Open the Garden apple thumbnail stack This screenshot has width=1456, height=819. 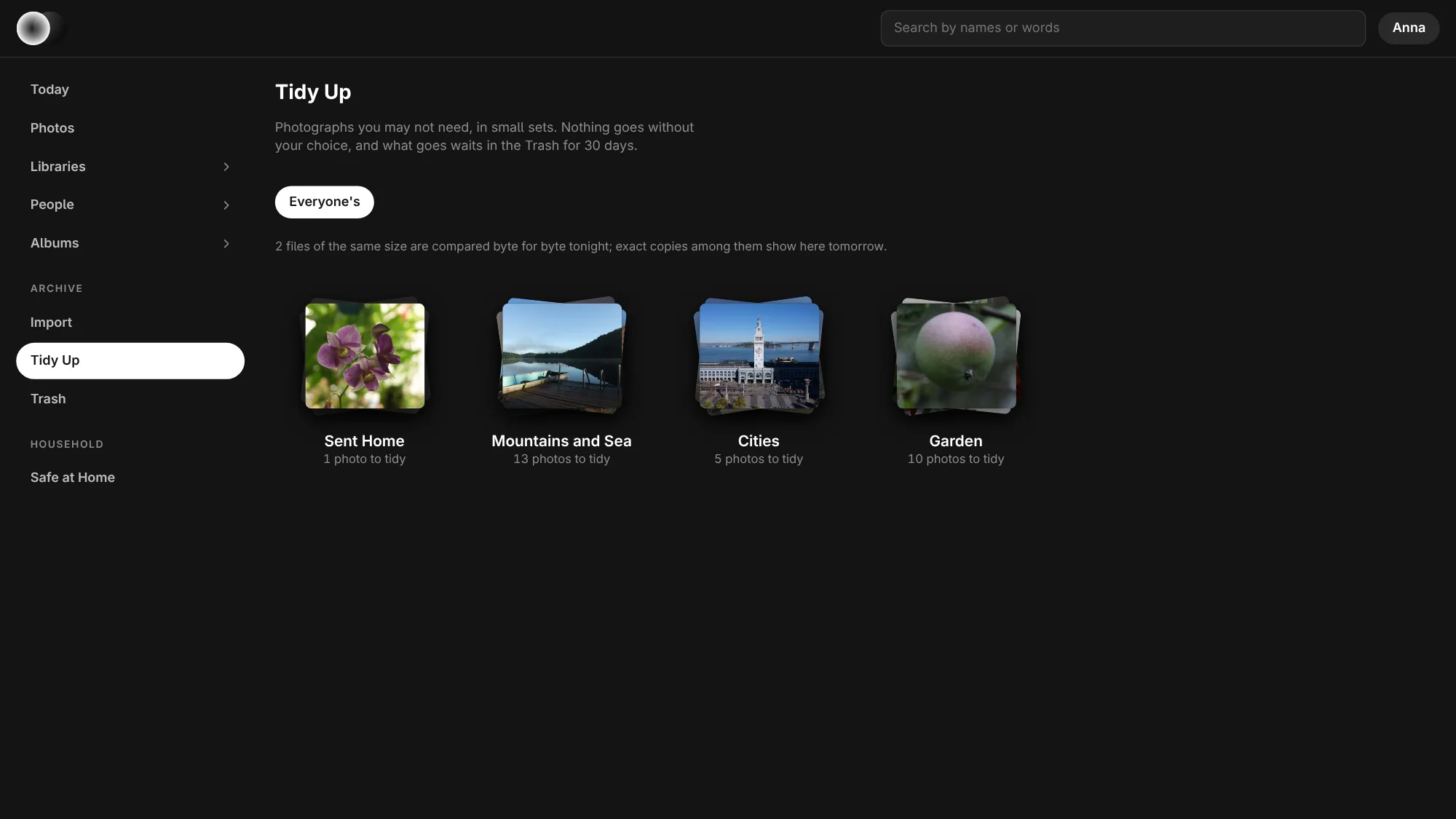coord(956,355)
